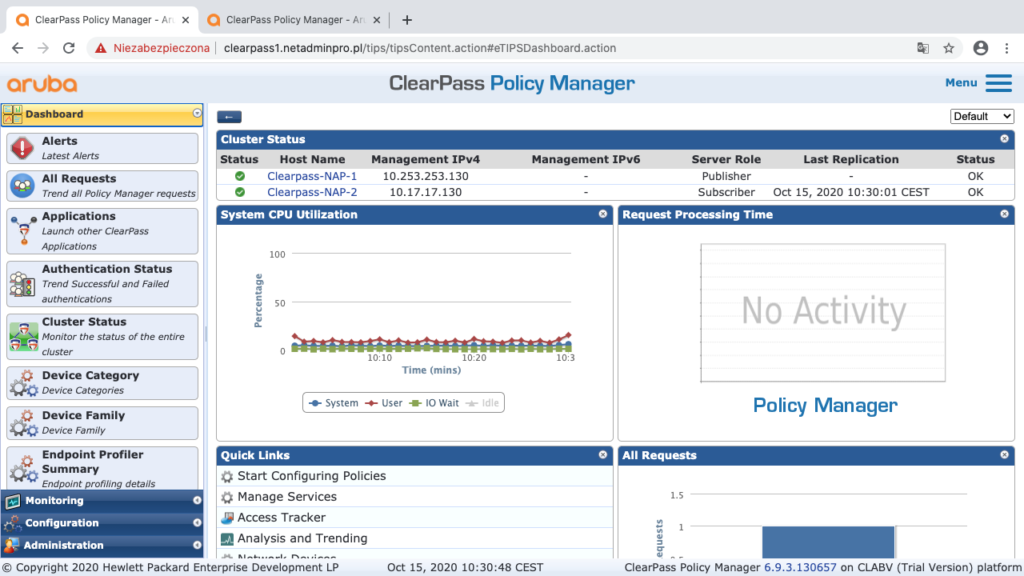This screenshot has width=1024, height=576.
Task: Close the Cluster Status panel
Action: (1004, 138)
